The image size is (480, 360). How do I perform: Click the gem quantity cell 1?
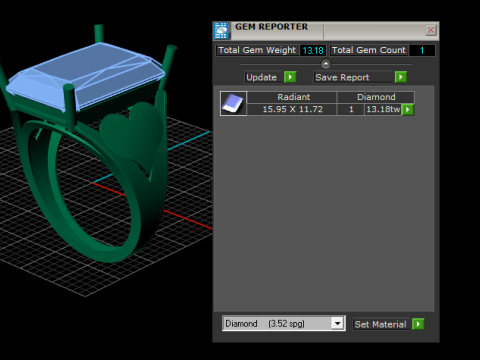[x=351, y=109]
